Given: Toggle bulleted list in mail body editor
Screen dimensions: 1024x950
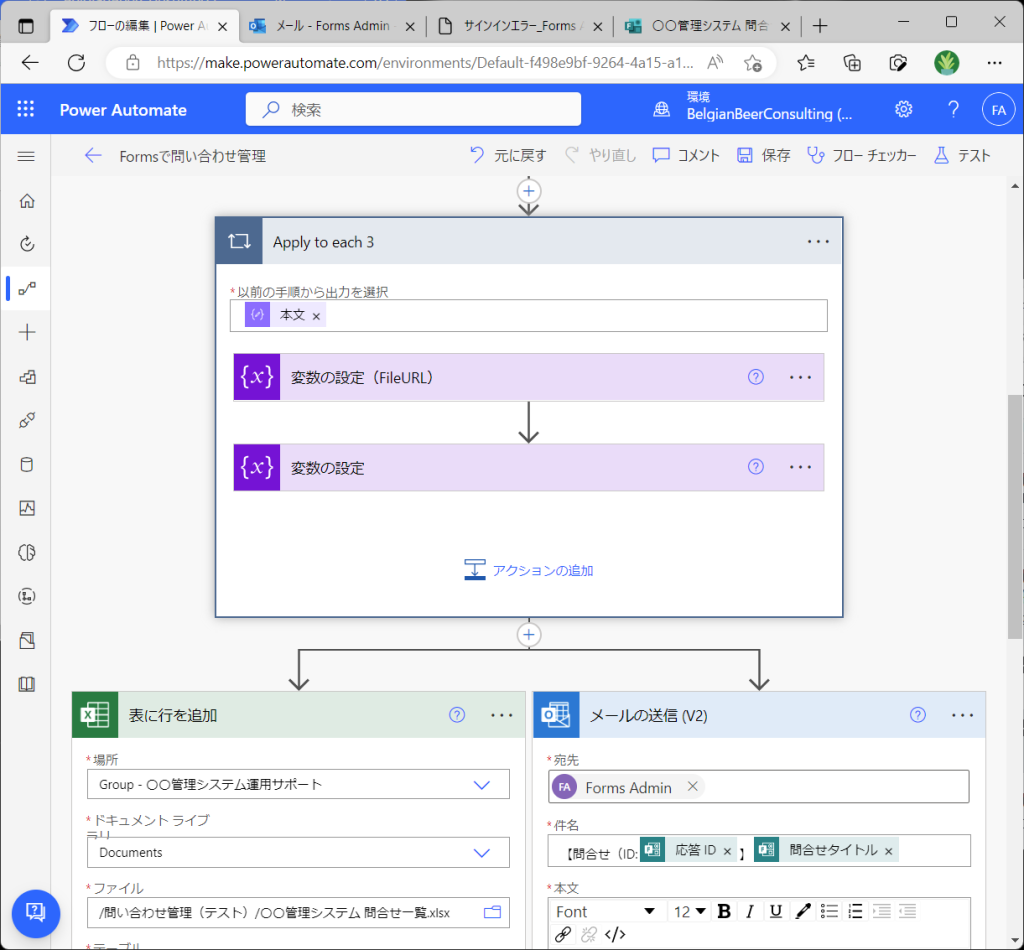Looking at the screenshot, I should pos(829,911).
